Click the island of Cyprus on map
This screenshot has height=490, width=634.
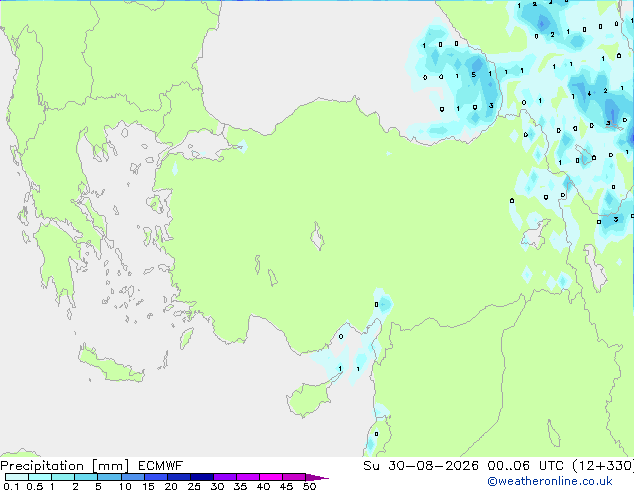[309, 398]
